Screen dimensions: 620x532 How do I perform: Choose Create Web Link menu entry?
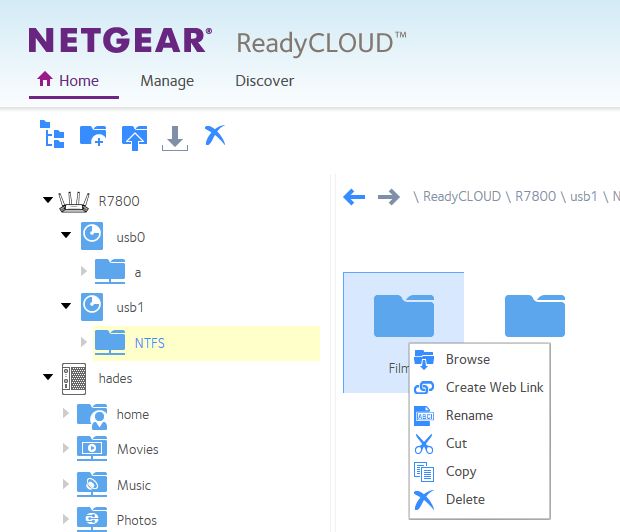point(480,388)
